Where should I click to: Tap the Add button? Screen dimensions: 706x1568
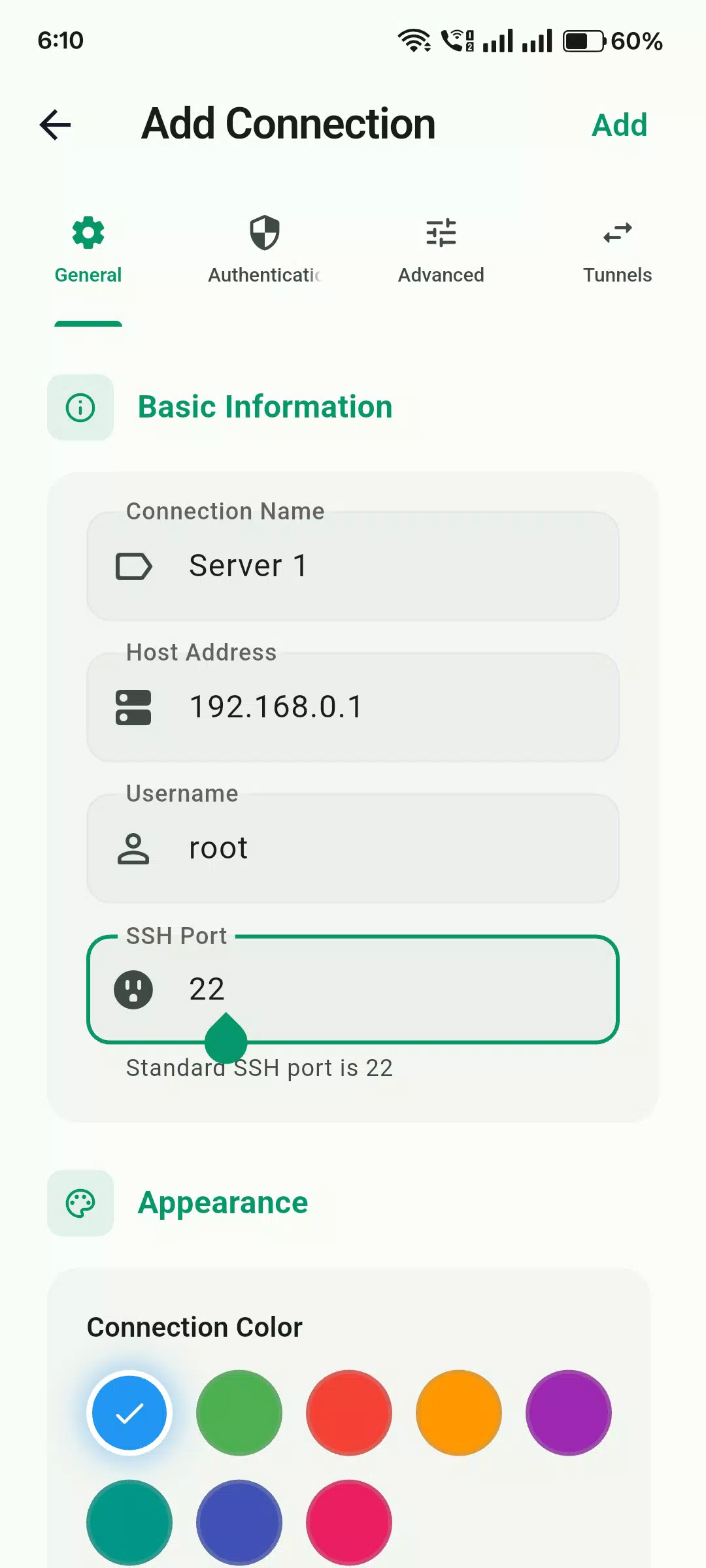(x=619, y=125)
